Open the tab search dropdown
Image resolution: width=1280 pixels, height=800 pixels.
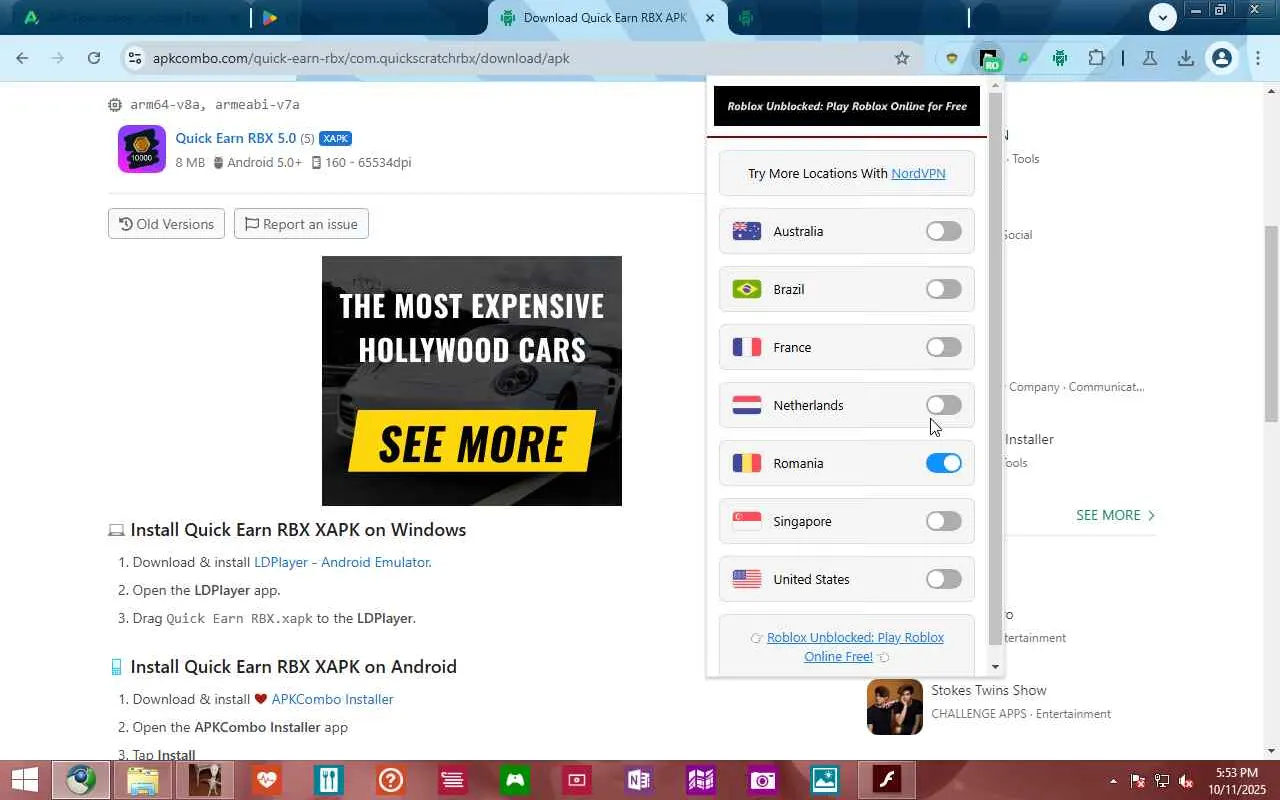pyautogui.click(x=1162, y=17)
